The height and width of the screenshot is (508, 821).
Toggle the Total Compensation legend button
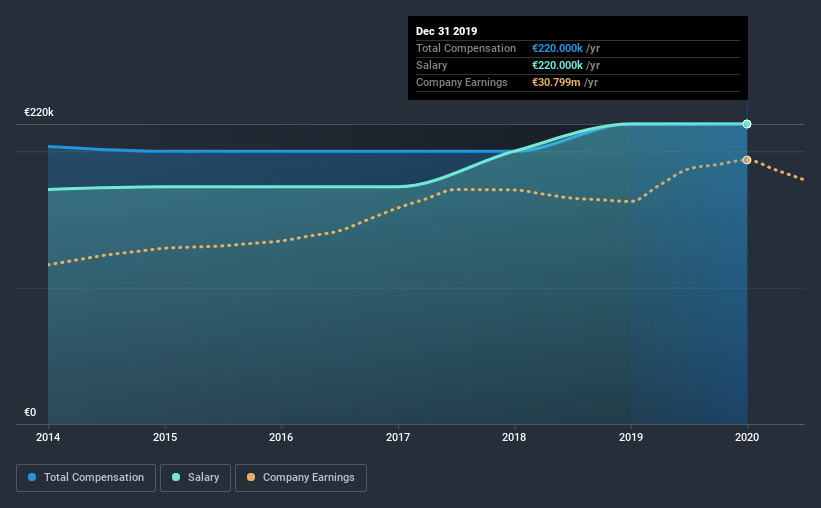[x=86, y=478]
